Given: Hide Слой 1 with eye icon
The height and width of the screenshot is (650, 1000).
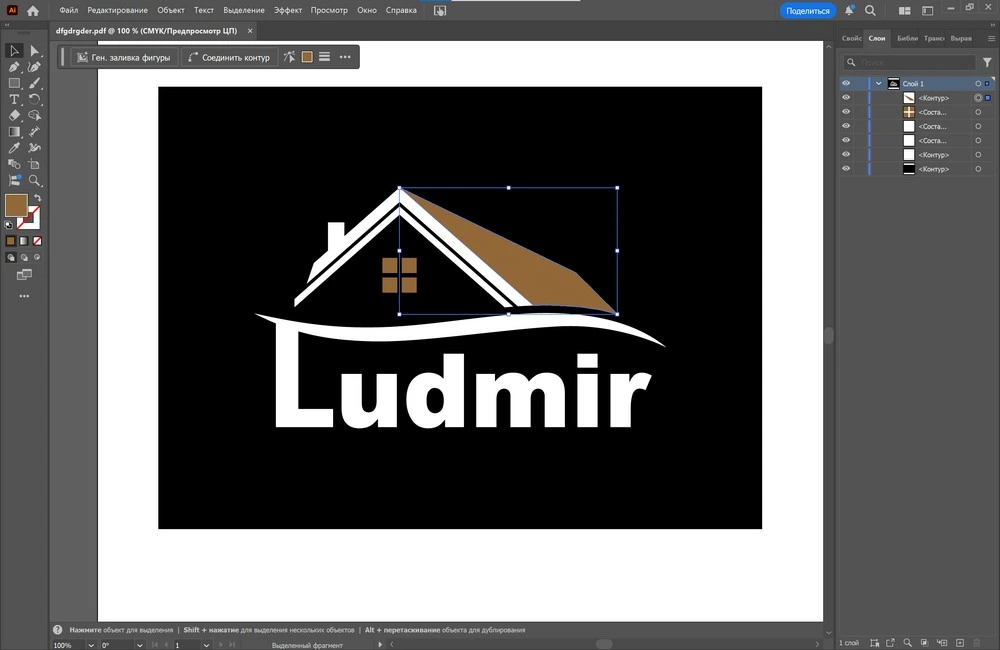Looking at the screenshot, I should (846, 84).
